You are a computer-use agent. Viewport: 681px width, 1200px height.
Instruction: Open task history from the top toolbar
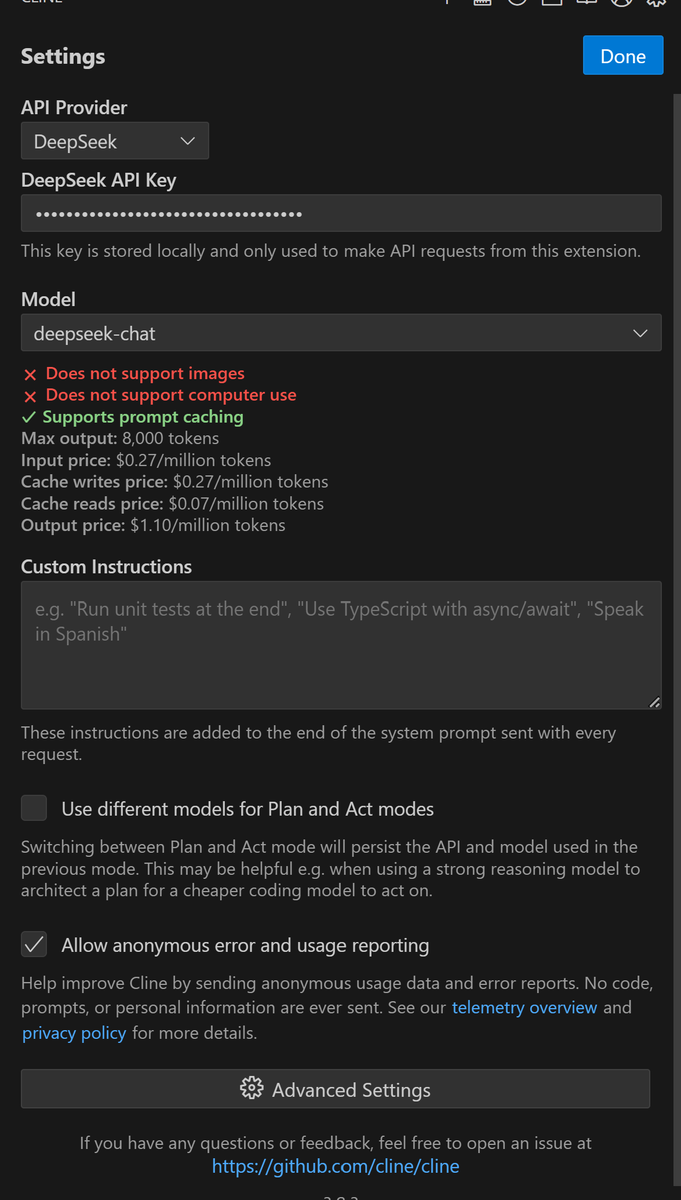pyautogui.click(x=517, y=2)
